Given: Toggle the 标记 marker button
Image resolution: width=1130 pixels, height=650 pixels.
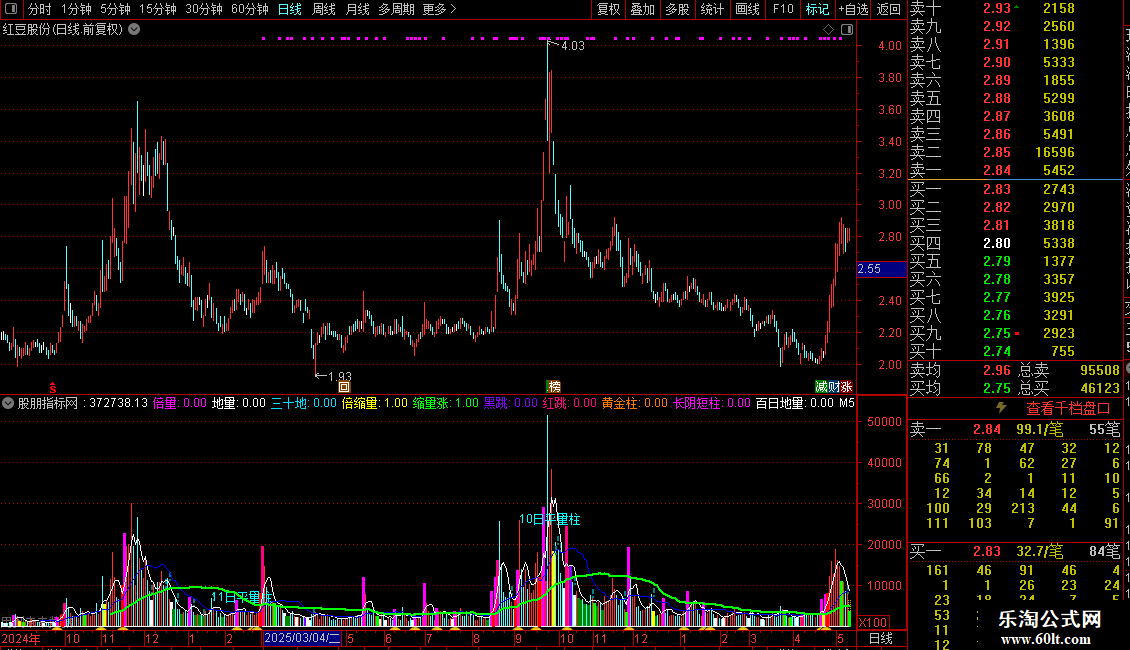Looking at the screenshot, I should pyautogui.click(x=817, y=9).
